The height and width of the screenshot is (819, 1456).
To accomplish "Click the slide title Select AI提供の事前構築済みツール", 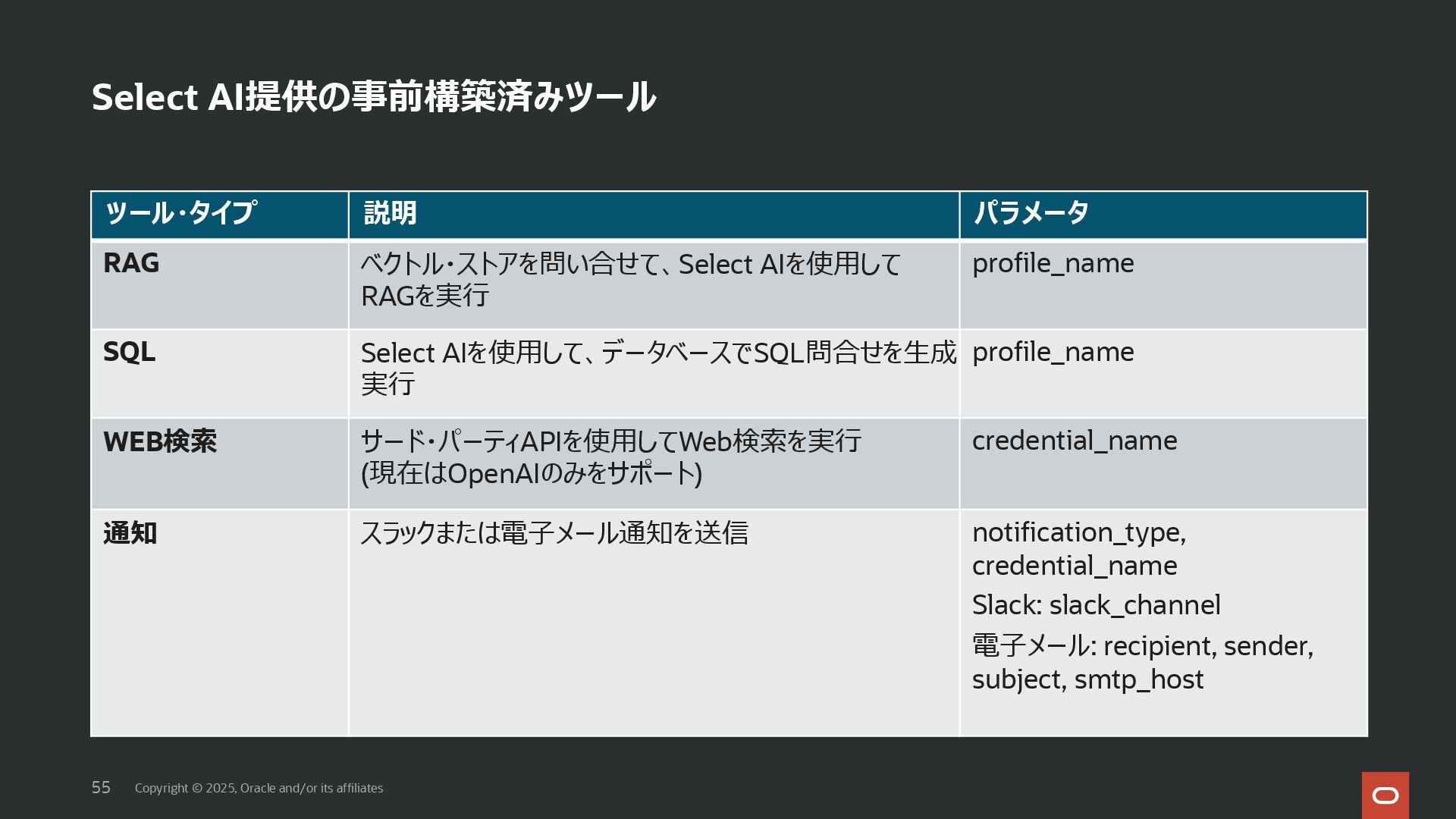I will 373,97.
